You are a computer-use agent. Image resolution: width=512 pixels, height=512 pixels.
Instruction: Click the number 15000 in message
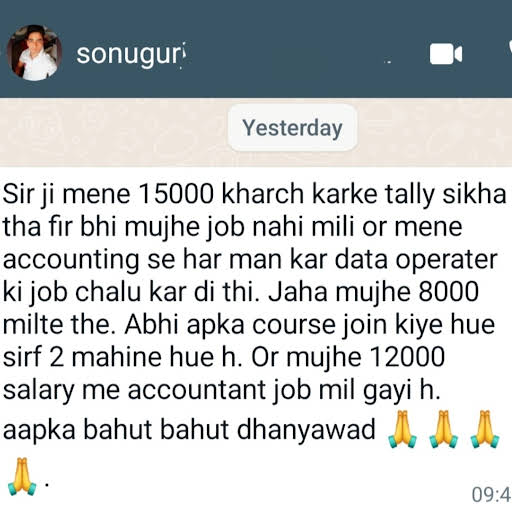pos(176,194)
